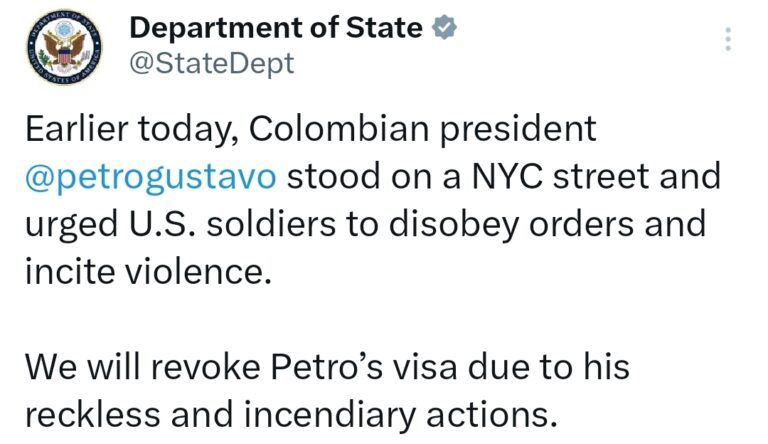Click the @StateDept handle
Image resolution: width=768 pixels, height=444 pixels.
pos(212,64)
